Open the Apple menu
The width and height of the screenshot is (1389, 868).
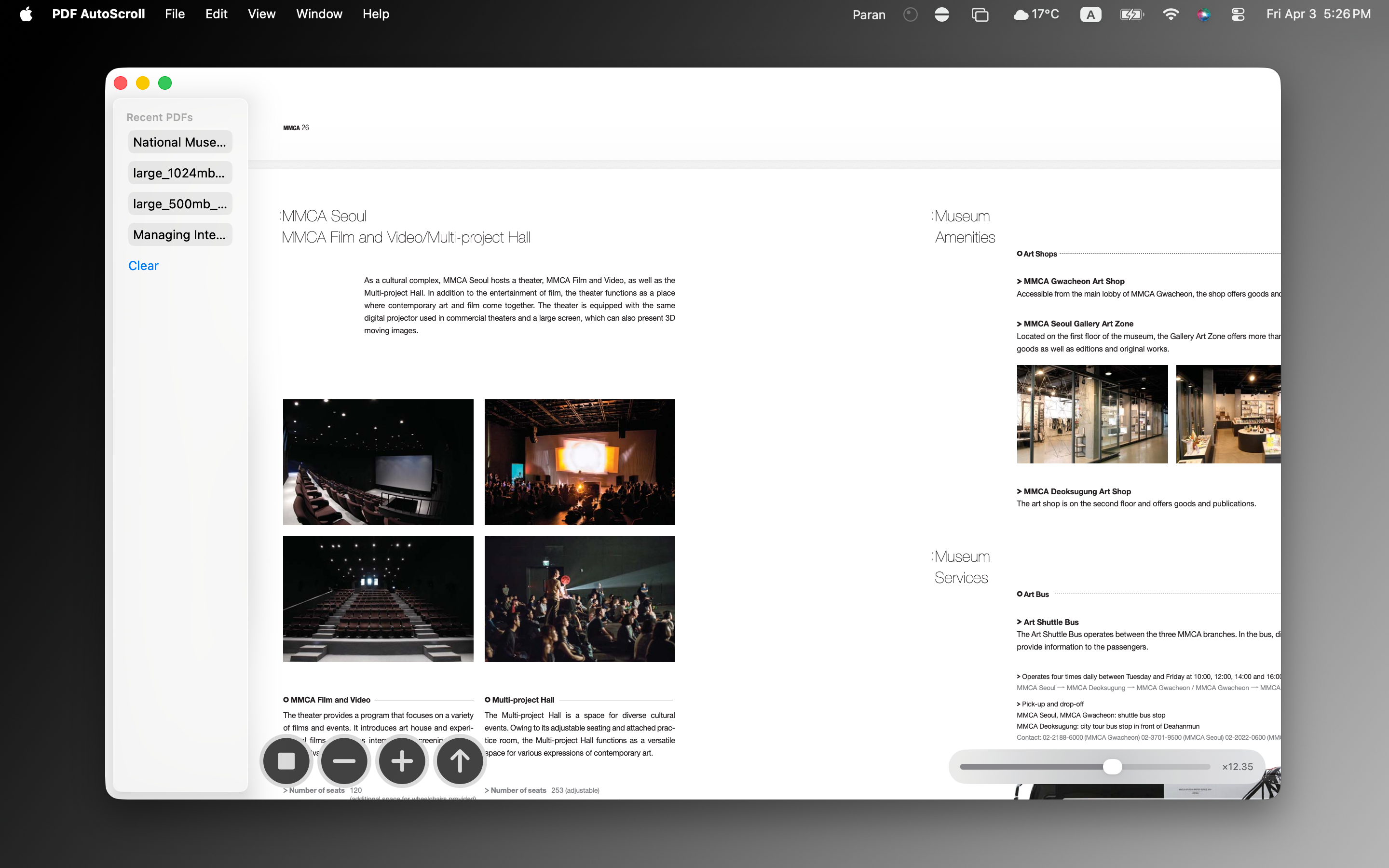click(26, 14)
